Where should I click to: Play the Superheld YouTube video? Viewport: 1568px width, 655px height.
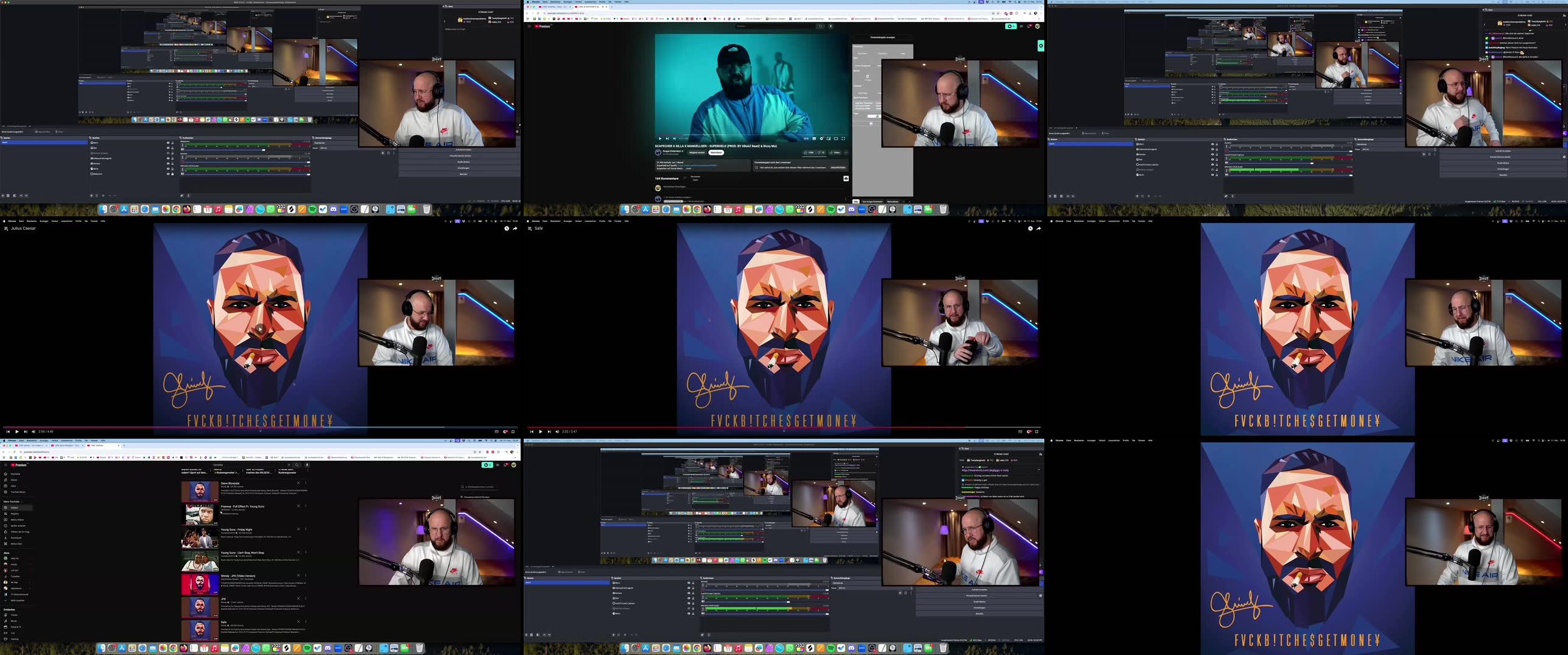pyautogui.click(x=660, y=138)
